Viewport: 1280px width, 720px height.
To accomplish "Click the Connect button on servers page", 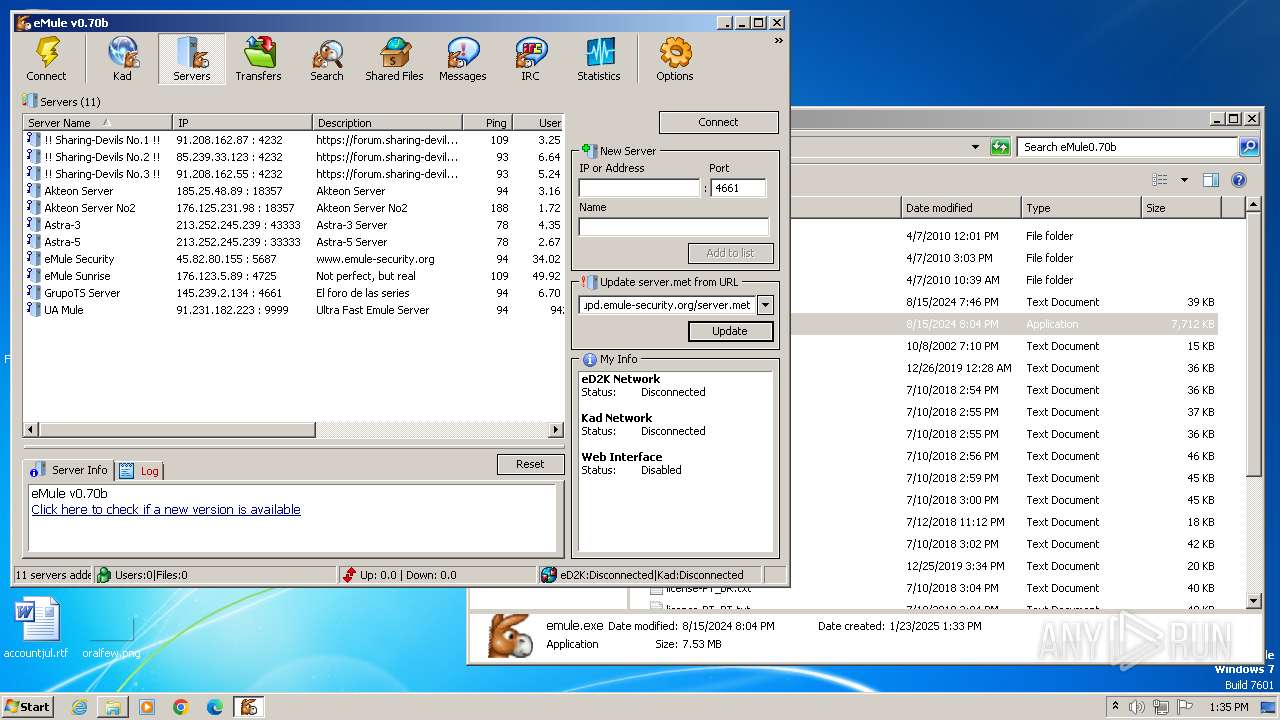I will pos(718,122).
